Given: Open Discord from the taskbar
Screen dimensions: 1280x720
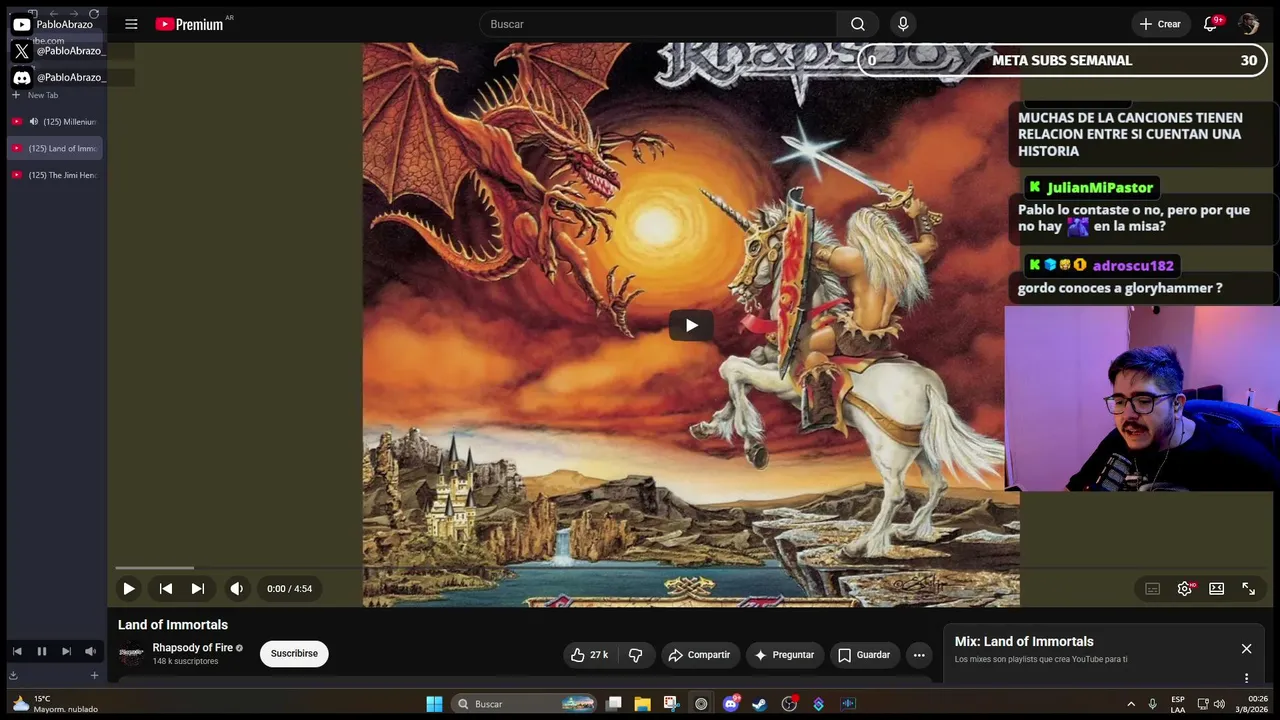Looking at the screenshot, I should click(x=731, y=704).
